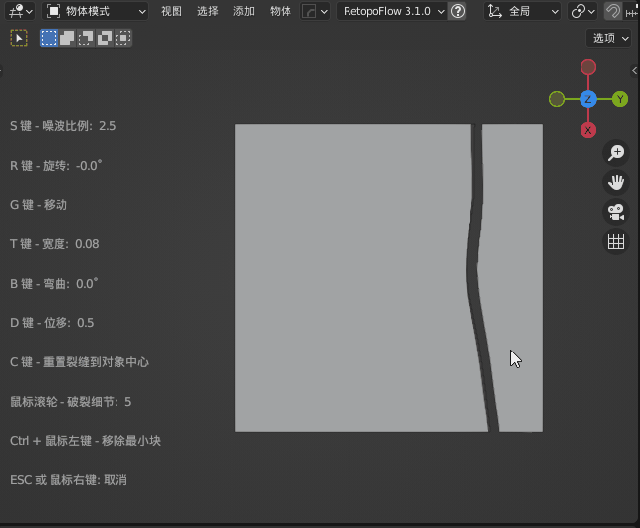Click the 'R 键 - 旋转: -0.0°' text
Screen dimensions: 640x528
tap(56, 166)
